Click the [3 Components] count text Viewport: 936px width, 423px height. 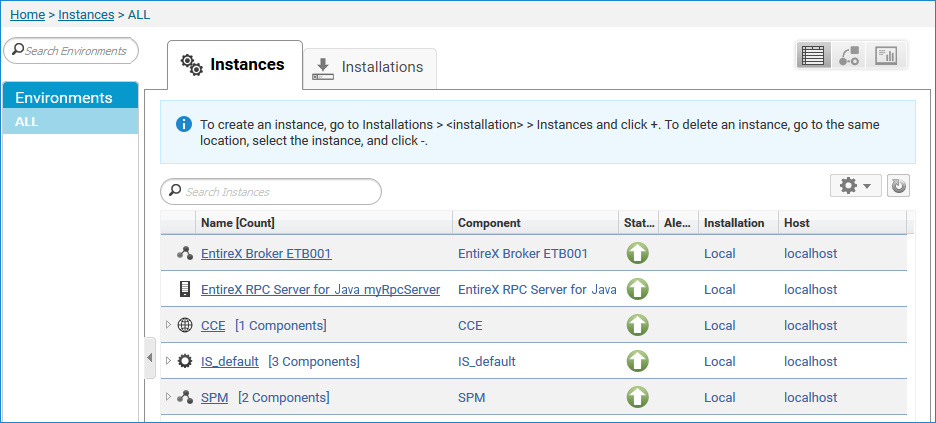point(314,362)
